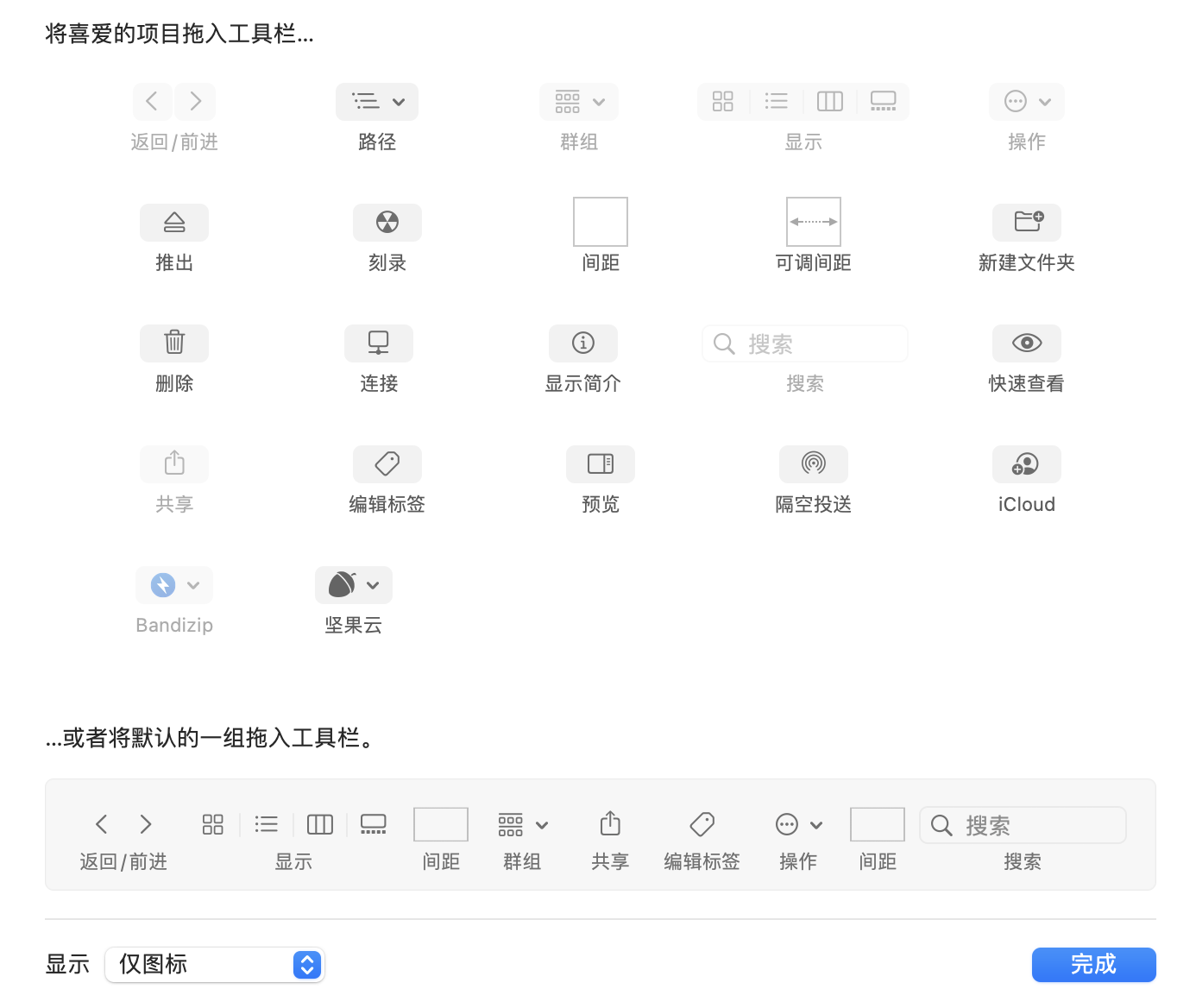Open the 坚果云 dropdown chevron
1196x1008 pixels.
(373, 585)
